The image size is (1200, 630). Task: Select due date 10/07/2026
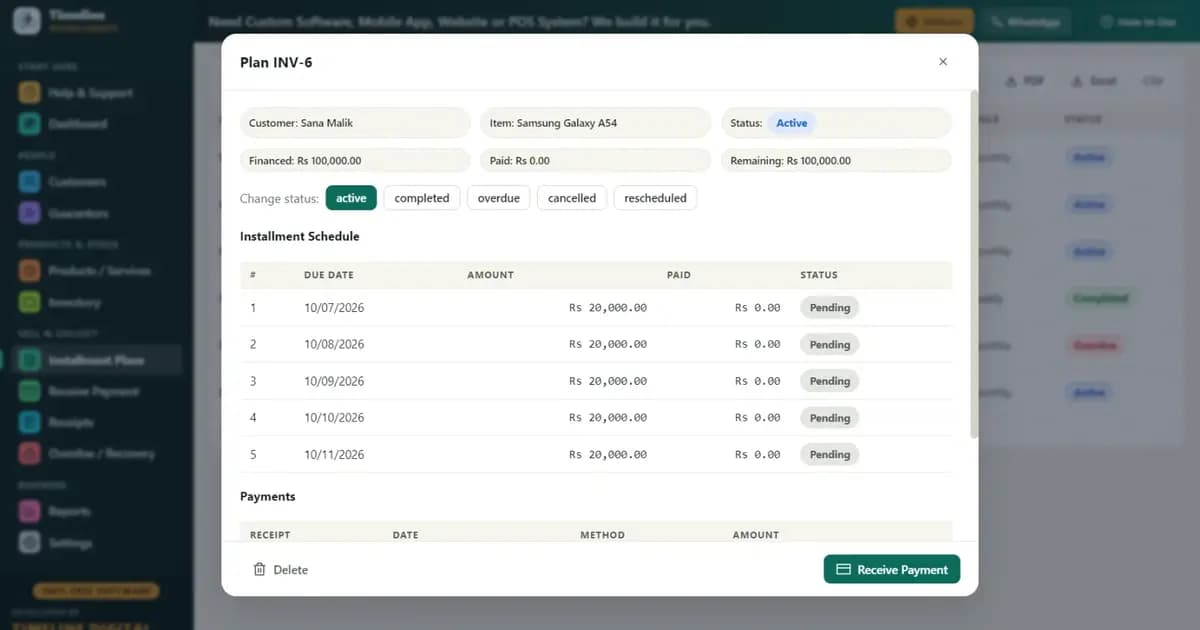(x=334, y=308)
